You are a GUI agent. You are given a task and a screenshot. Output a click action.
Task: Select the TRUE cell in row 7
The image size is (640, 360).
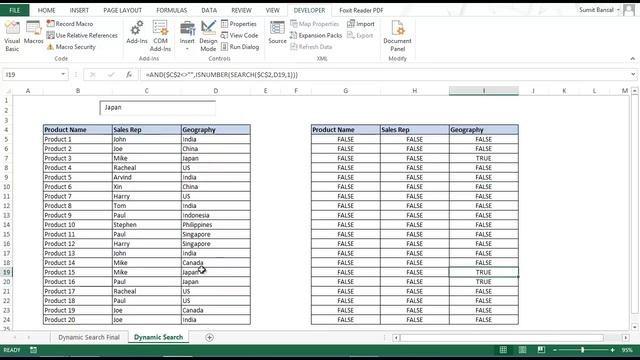[484, 158]
